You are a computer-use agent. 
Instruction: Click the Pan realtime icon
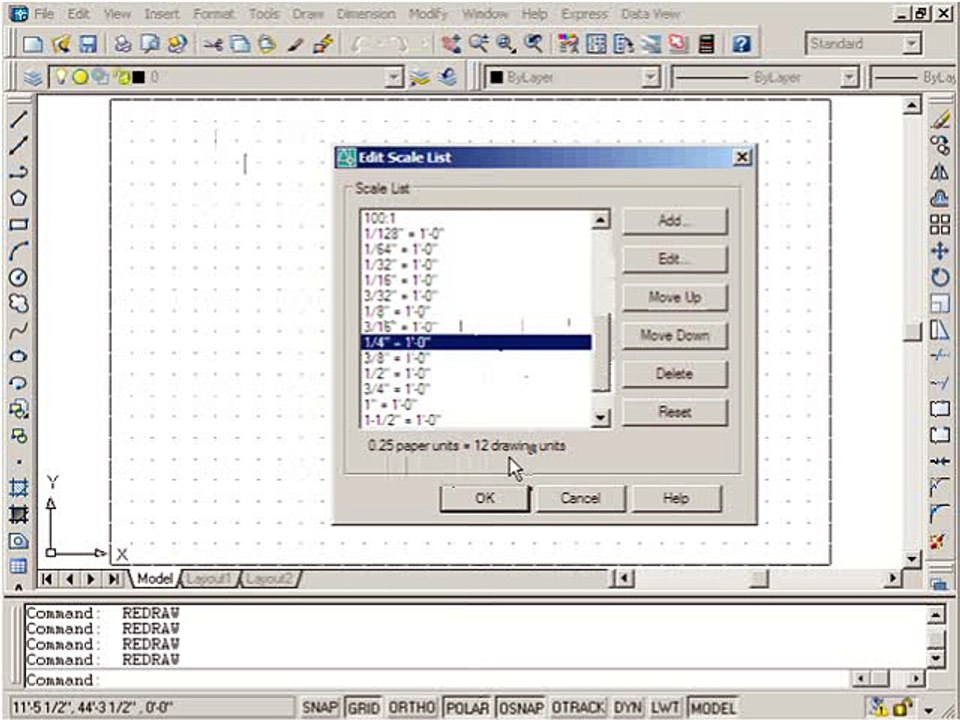(451, 43)
